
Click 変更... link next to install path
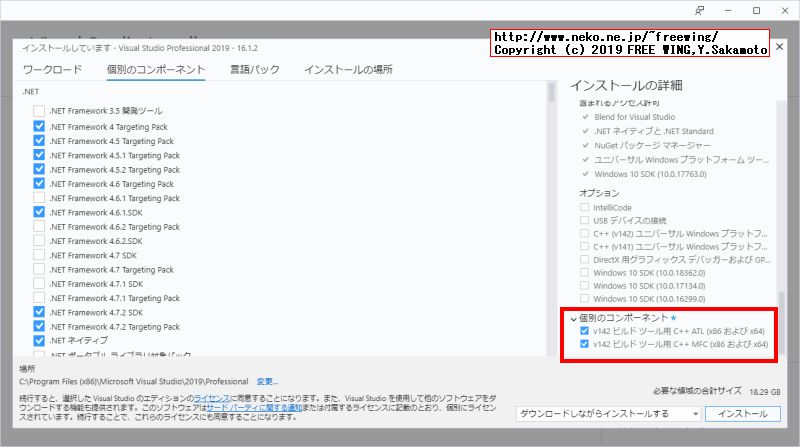pos(267,381)
